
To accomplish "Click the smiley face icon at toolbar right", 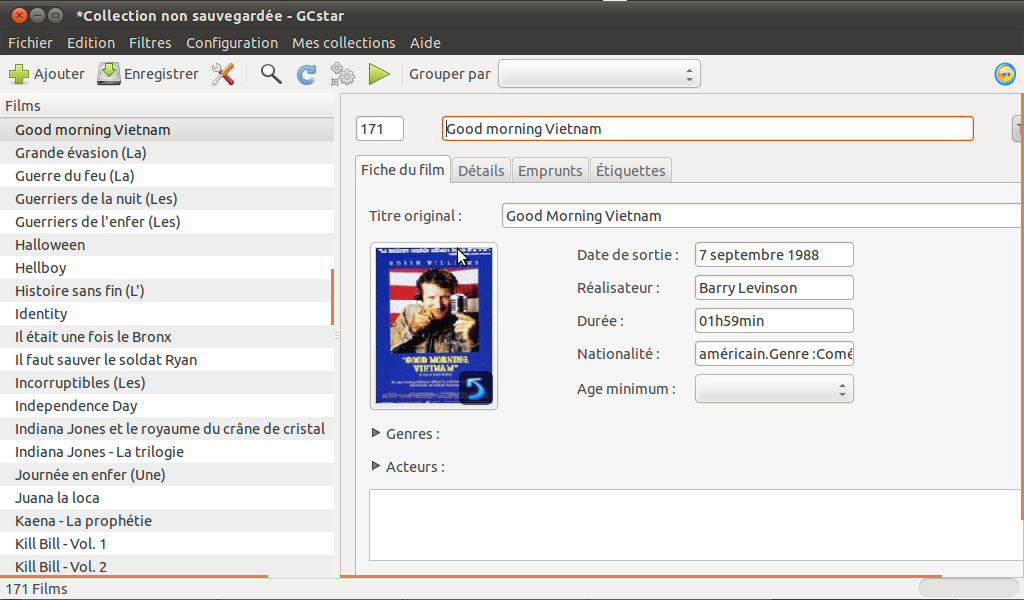I will [x=1005, y=74].
